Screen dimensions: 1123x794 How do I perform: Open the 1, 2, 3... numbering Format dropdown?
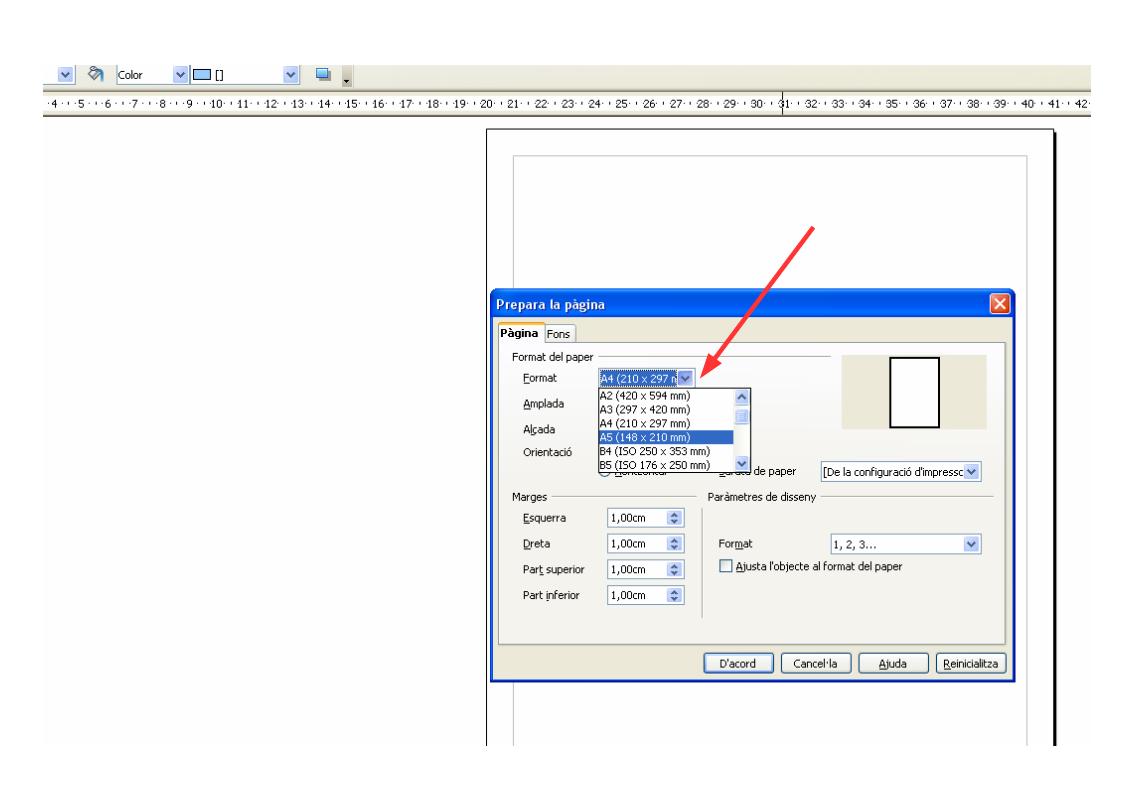pyautogui.click(x=971, y=544)
